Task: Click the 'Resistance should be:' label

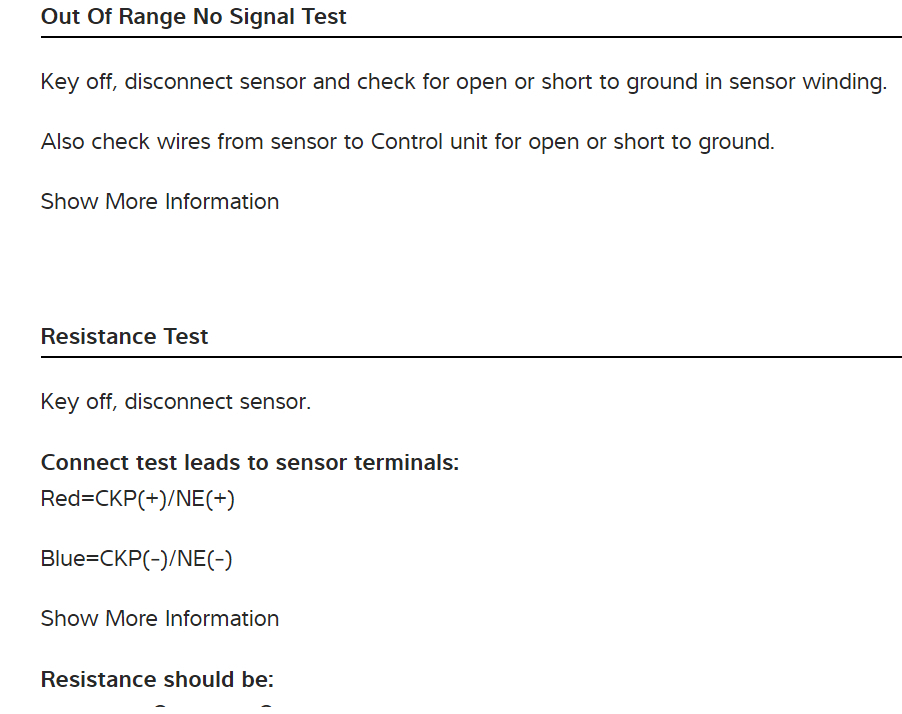Action: click(x=157, y=679)
